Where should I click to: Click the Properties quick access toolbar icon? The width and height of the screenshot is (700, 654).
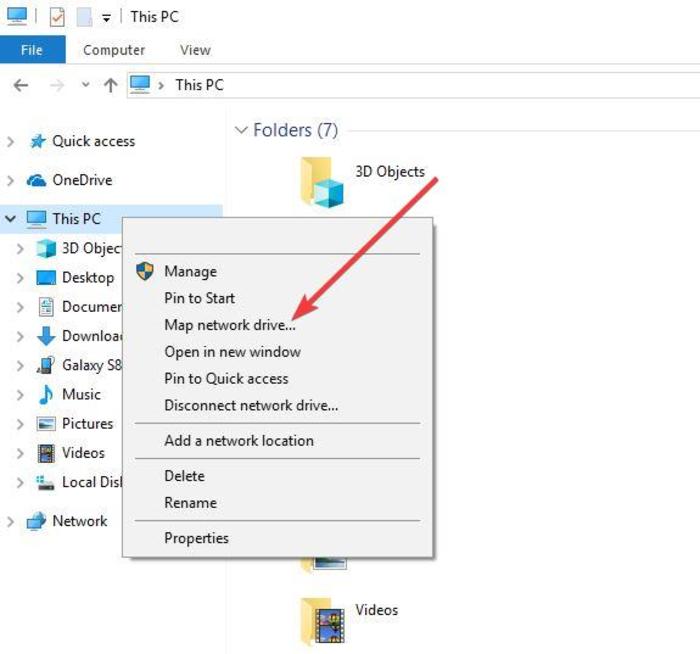pos(57,17)
